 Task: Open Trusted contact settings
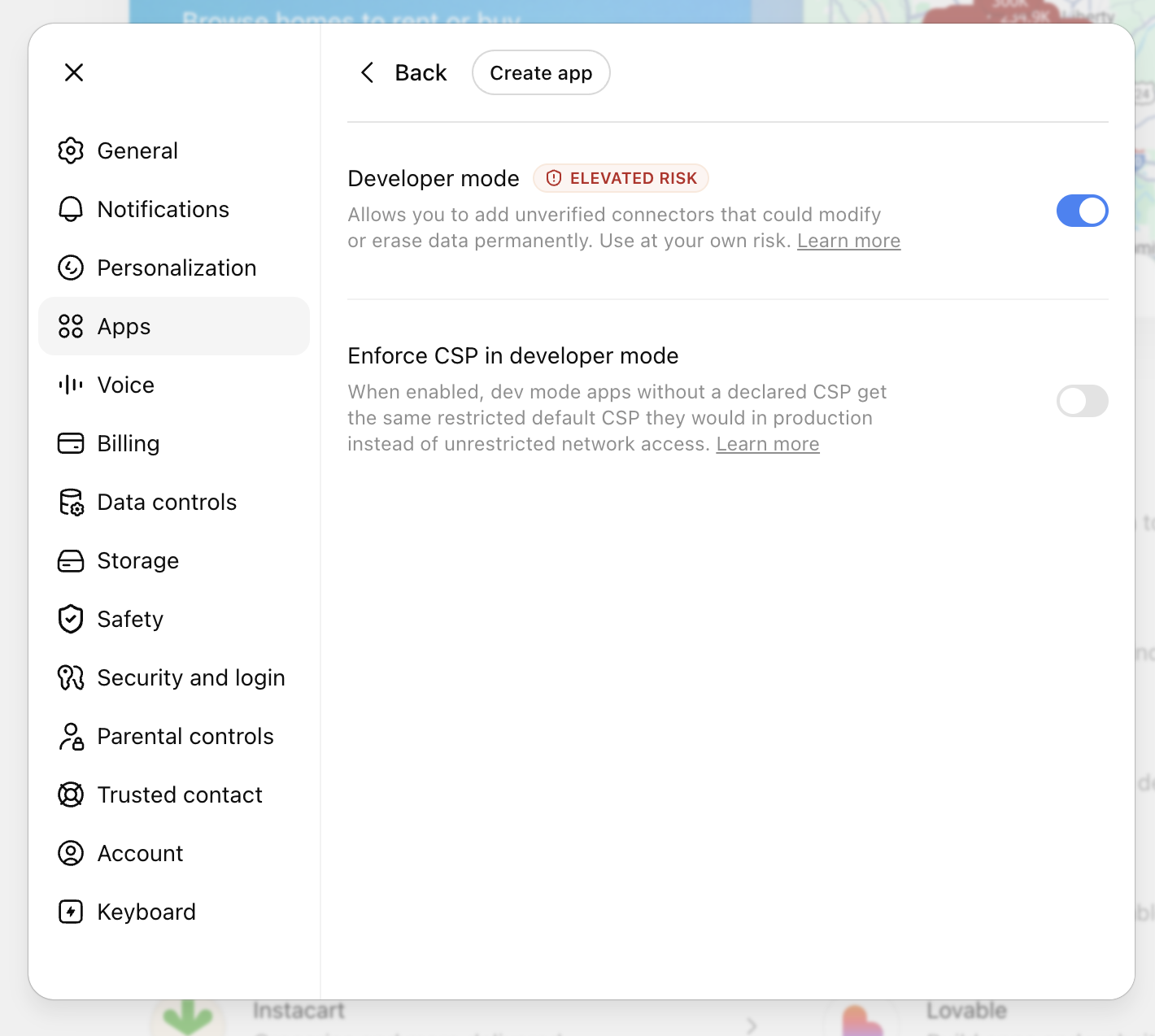[174, 794]
